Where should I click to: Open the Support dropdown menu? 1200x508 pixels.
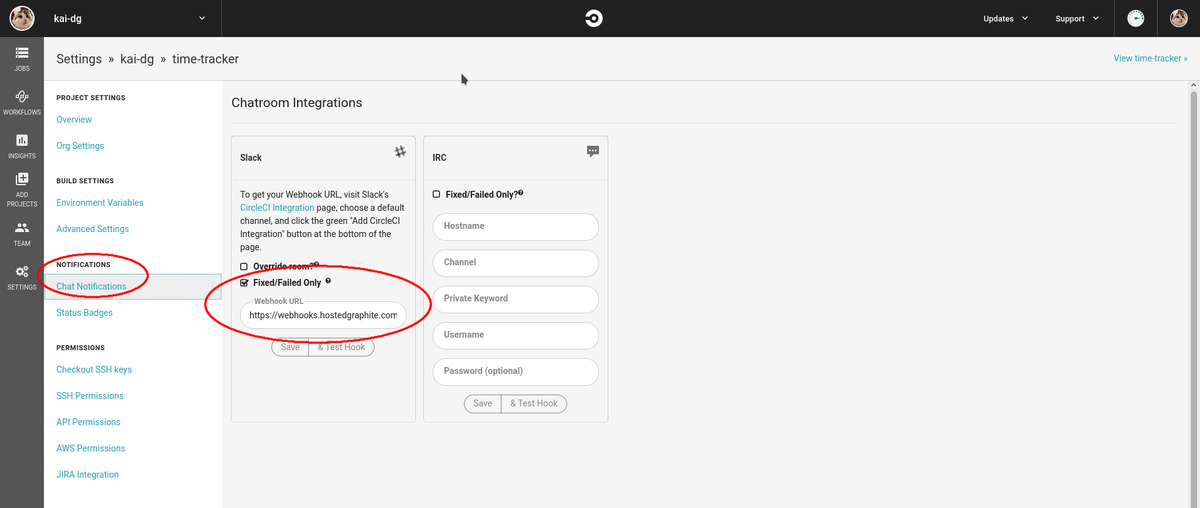click(x=1077, y=18)
